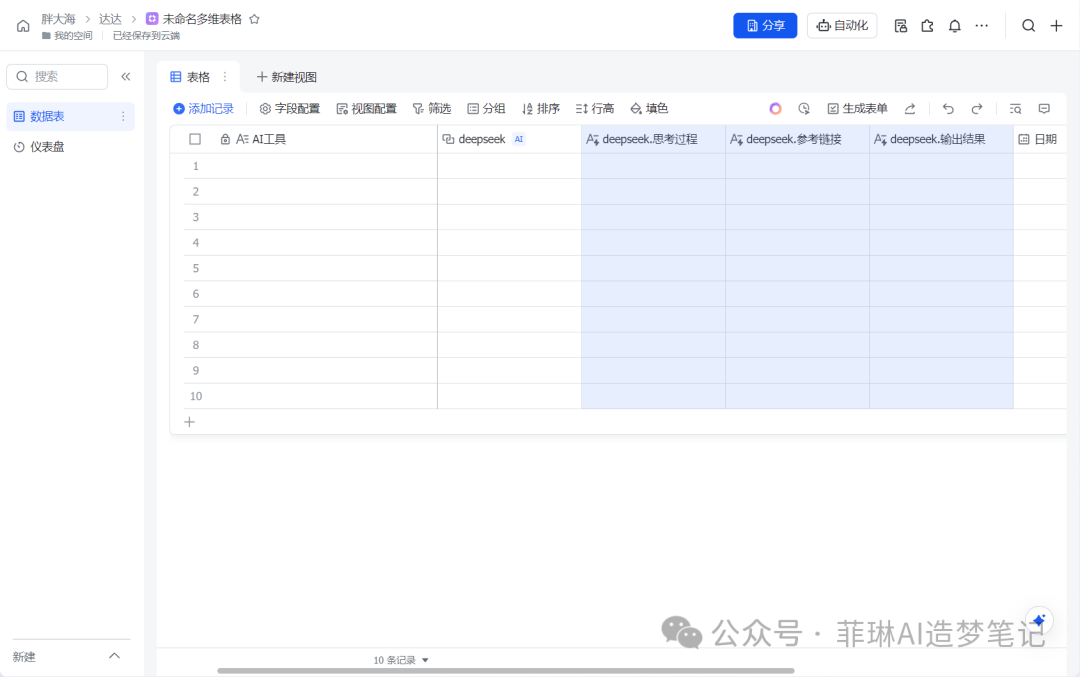Go to 达达 breadcrumb
Image resolution: width=1080 pixels, height=677 pixels.
110,19
